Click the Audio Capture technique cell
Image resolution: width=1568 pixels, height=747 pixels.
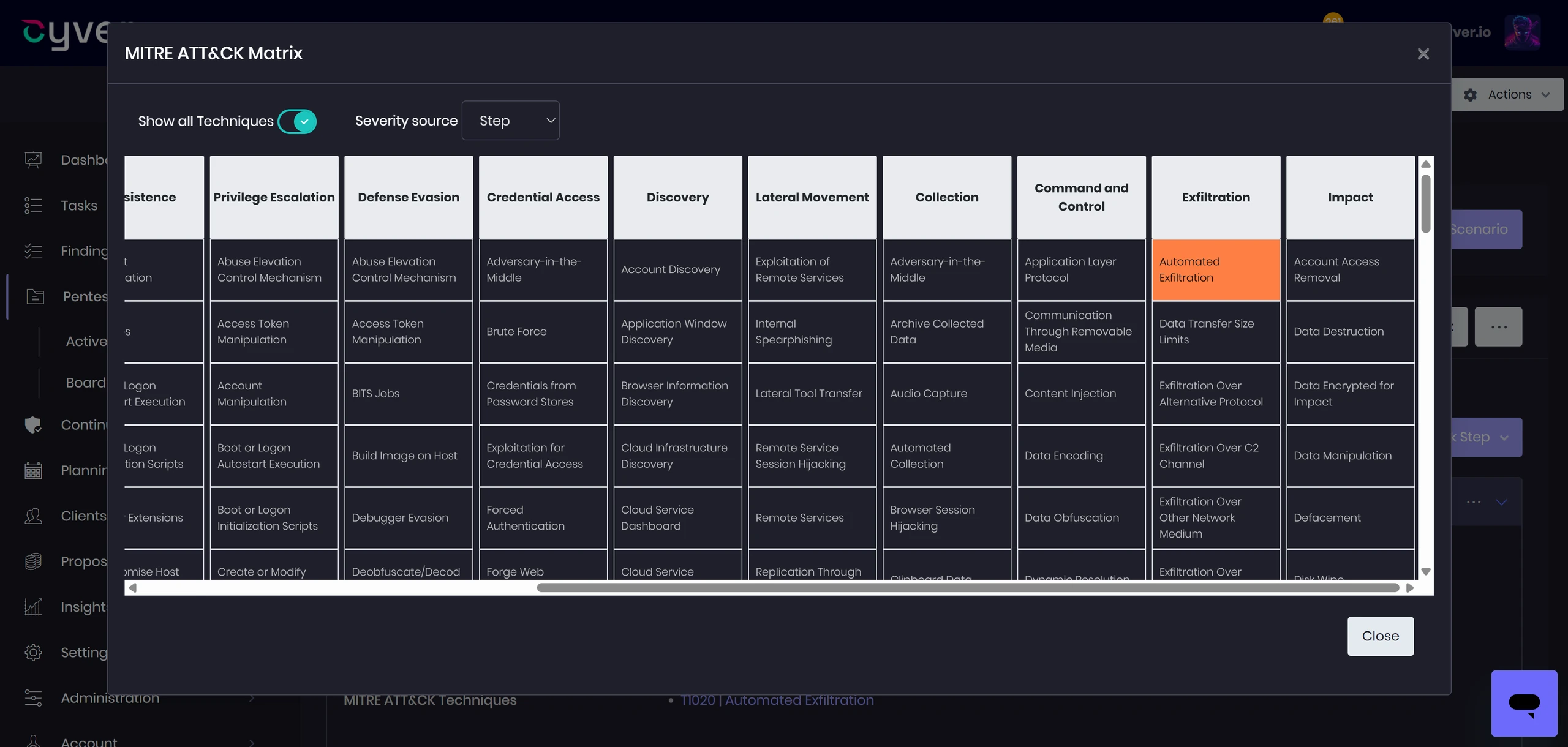coord(947,394)
